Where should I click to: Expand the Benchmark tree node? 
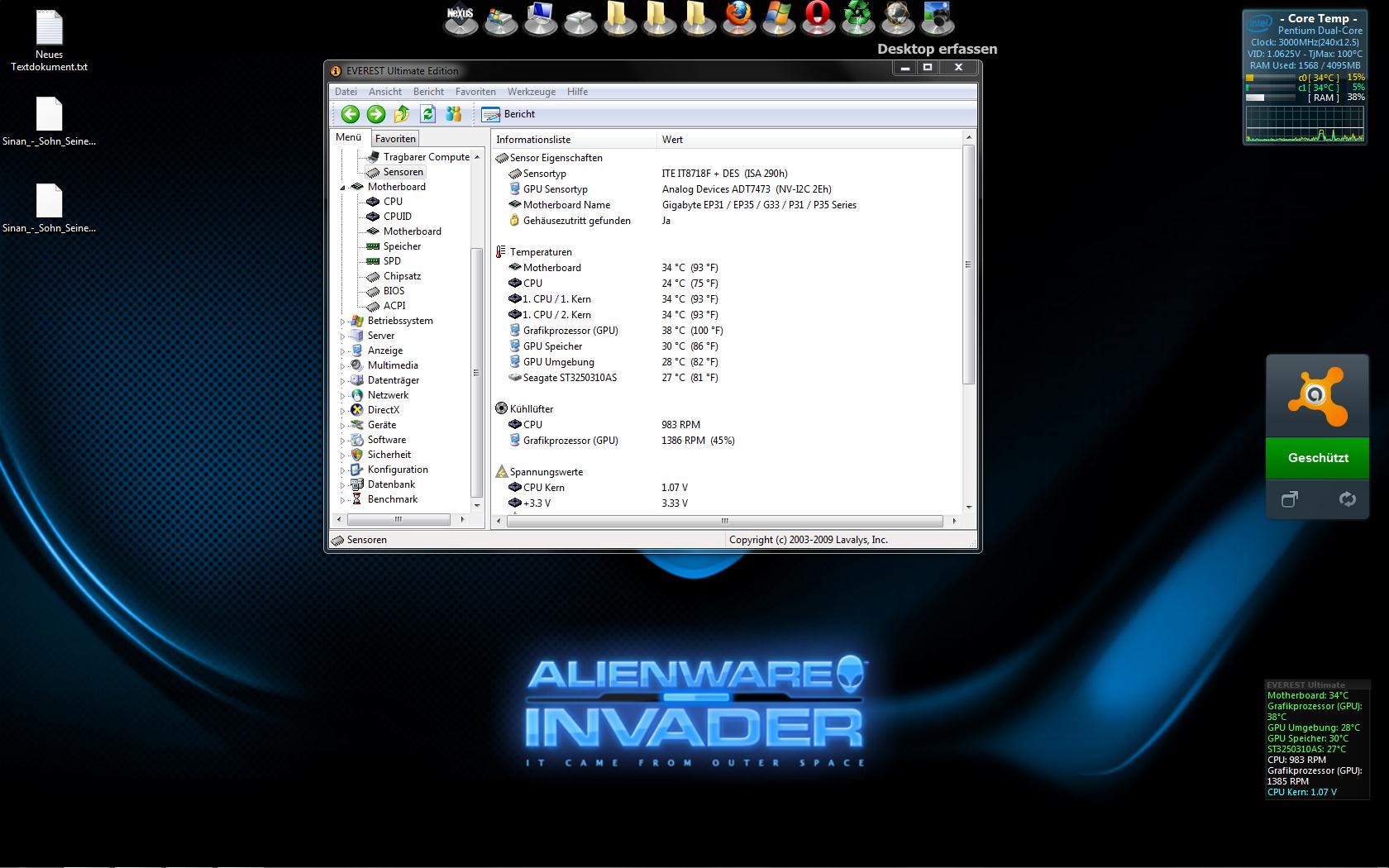point(343,500)
